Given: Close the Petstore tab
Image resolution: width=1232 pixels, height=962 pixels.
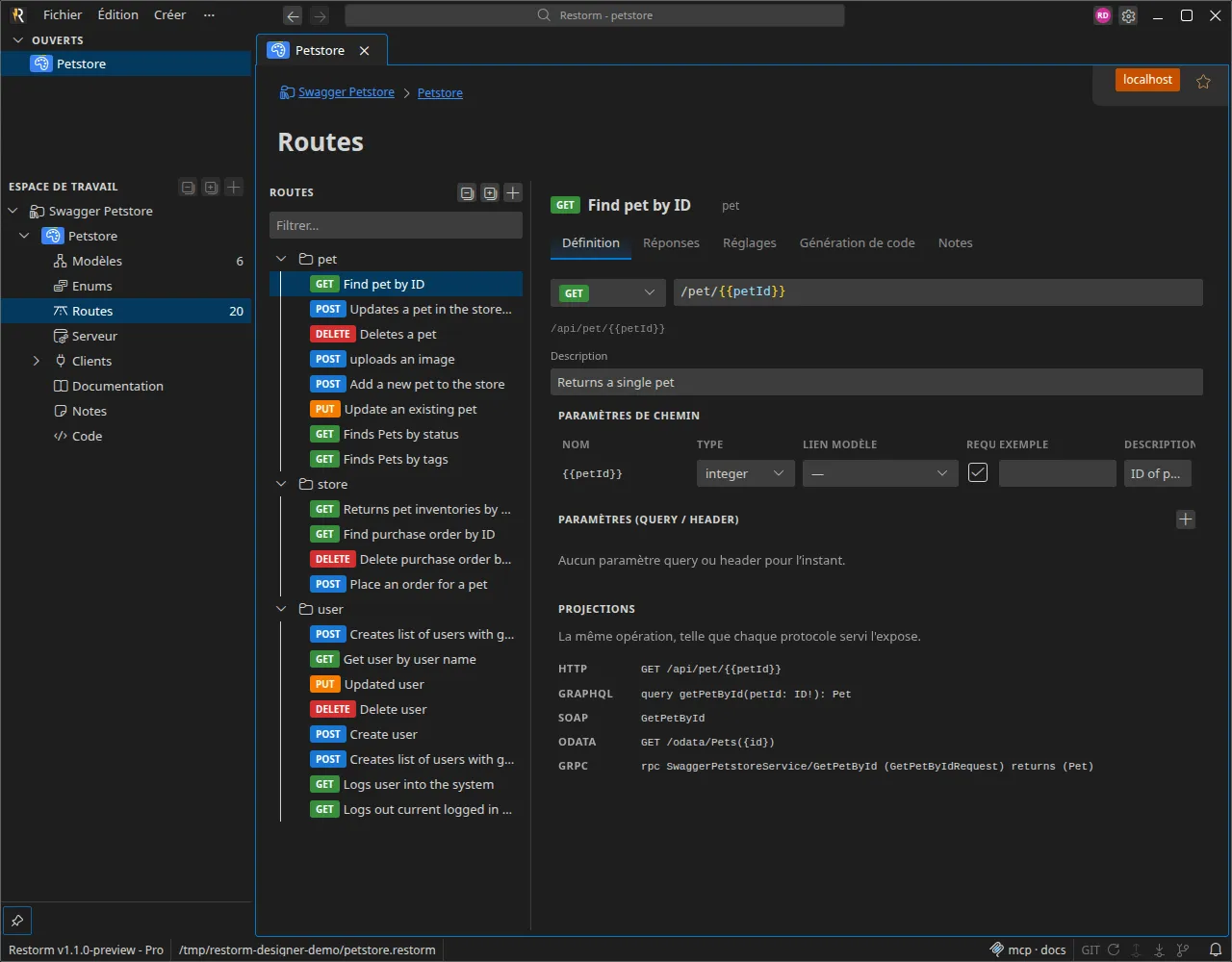Looking at the screenshot, I should point(364,51).
